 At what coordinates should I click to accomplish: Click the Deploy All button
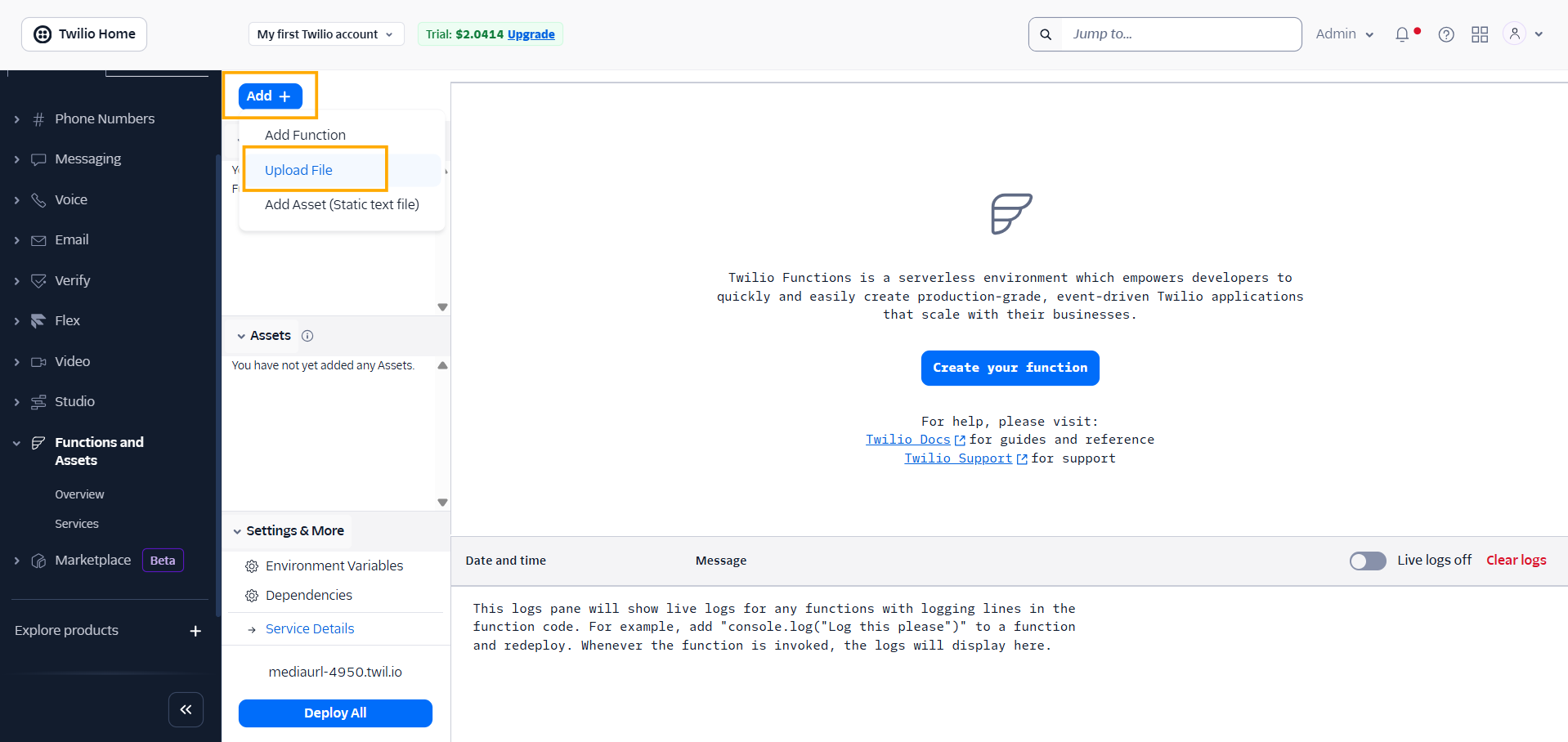[335, 713]
